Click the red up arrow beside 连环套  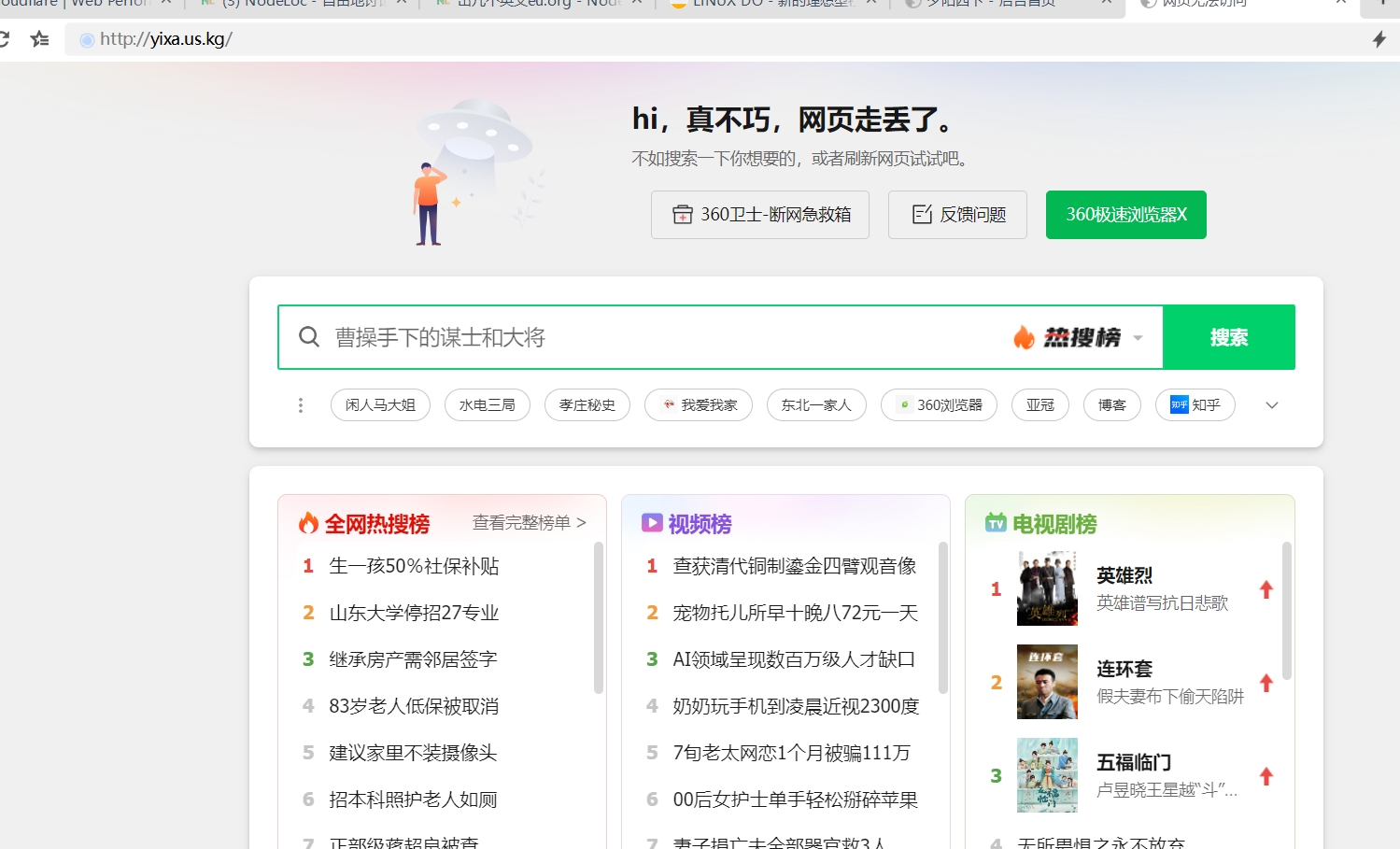click(1266, 683)
